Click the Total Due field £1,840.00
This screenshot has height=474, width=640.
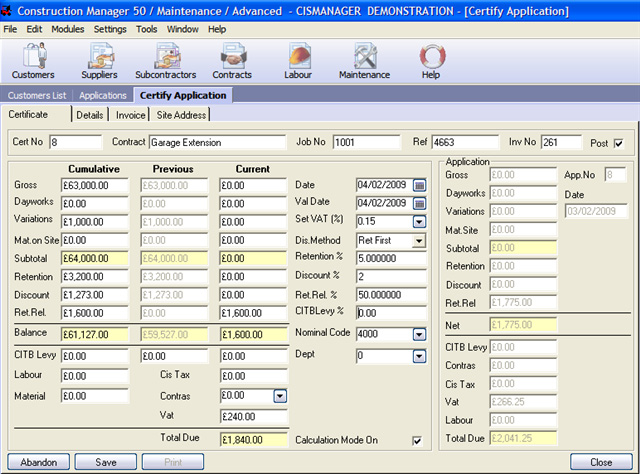click(253, 440)
